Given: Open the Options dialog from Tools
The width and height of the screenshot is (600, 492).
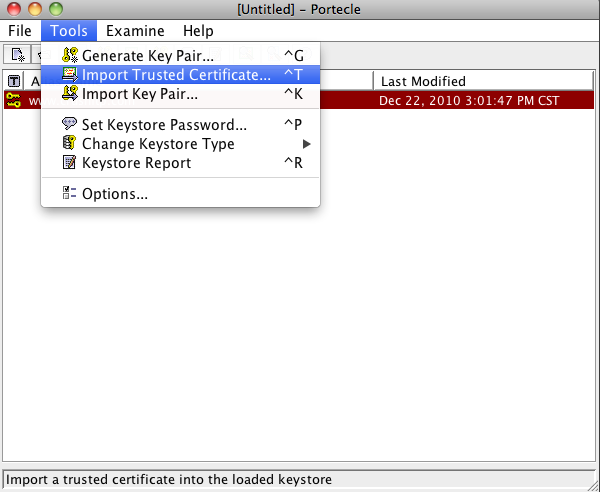Looking at the screenshot, I should 180,194.
